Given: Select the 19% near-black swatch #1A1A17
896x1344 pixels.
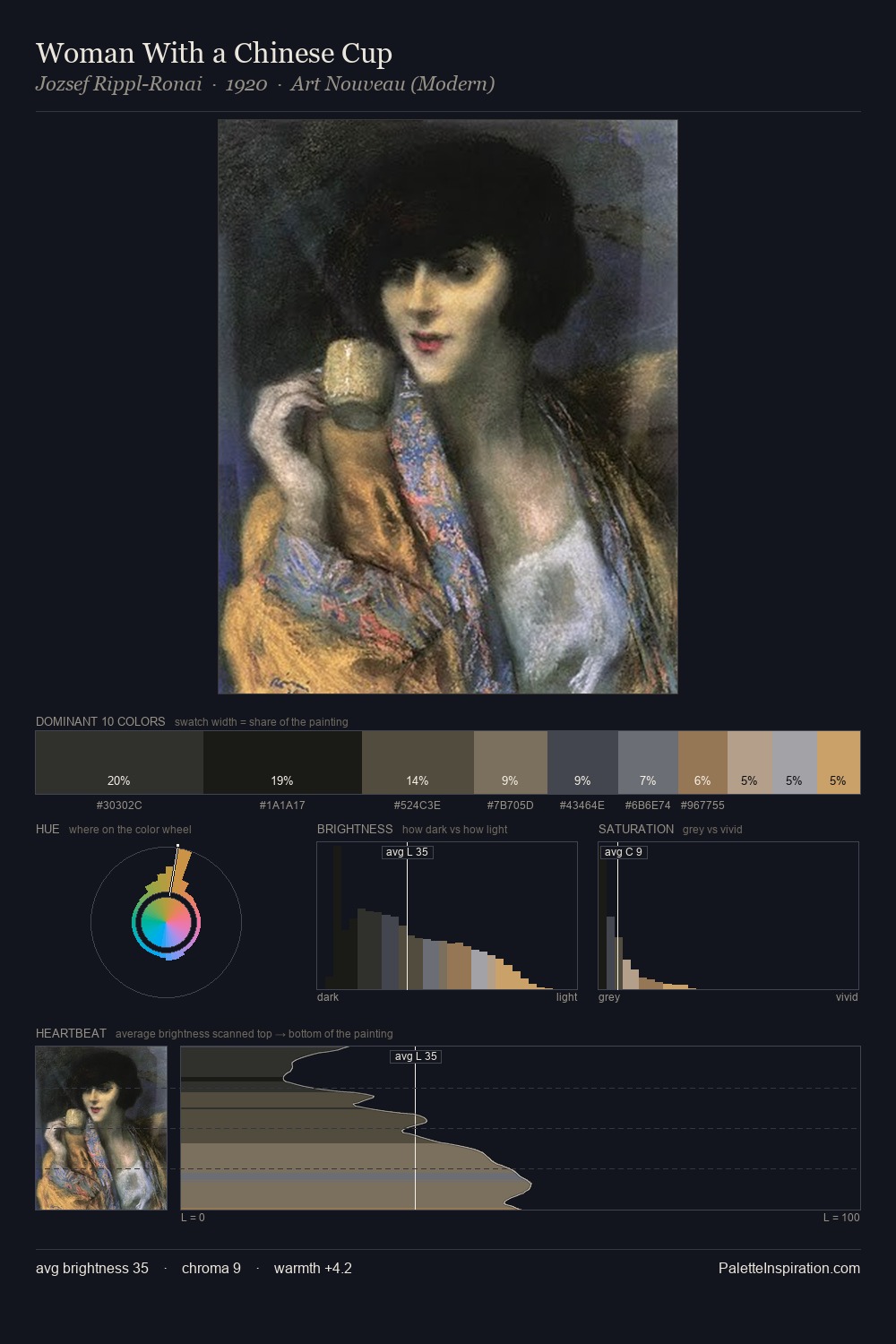Looking at the screenshot, I should click(282, 762).
